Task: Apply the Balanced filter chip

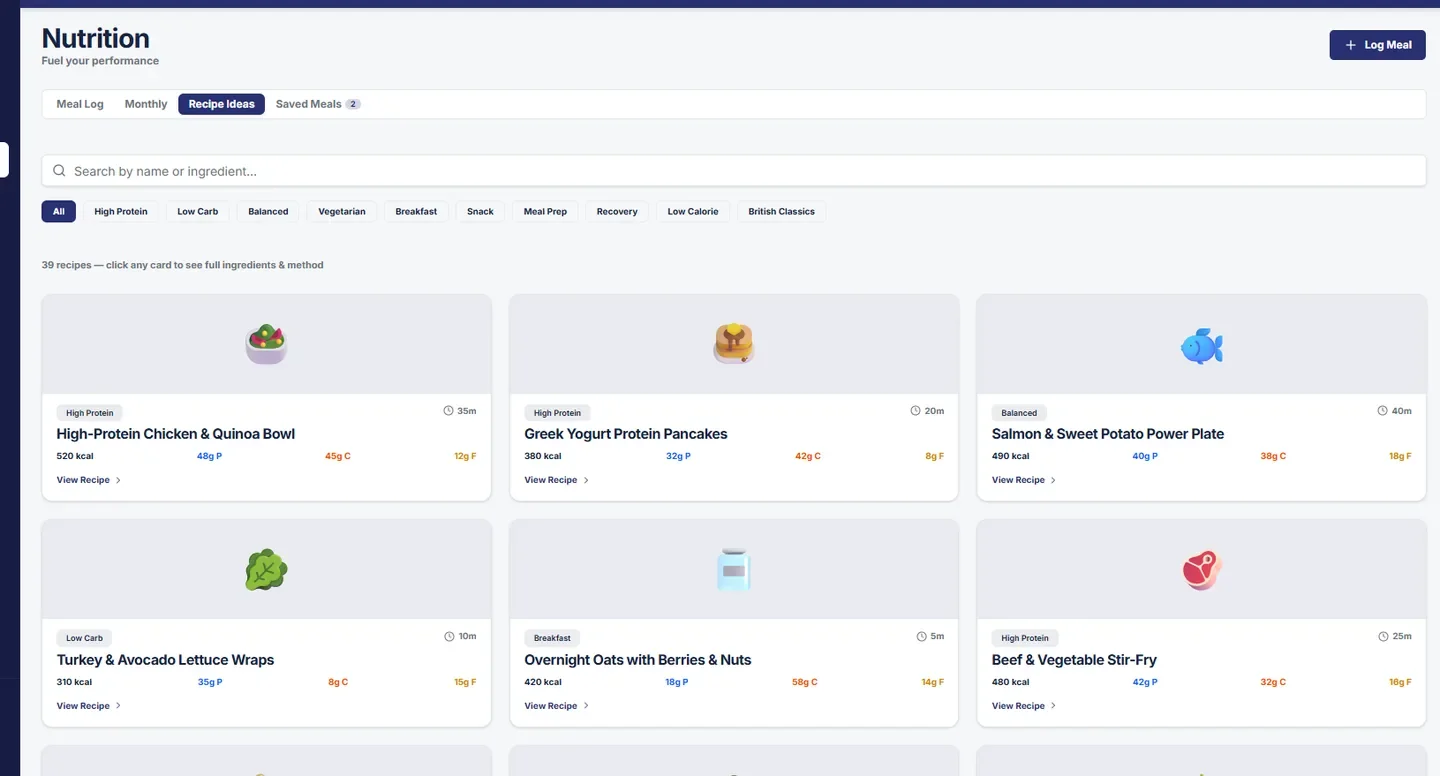Action: pos(268,211)
